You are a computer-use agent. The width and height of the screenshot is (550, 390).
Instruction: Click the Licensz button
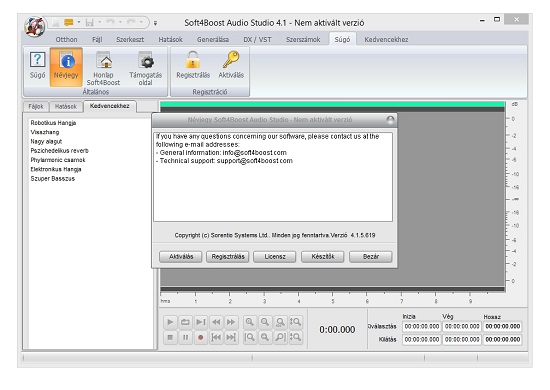pyautogui.click(x=275, y=257)
